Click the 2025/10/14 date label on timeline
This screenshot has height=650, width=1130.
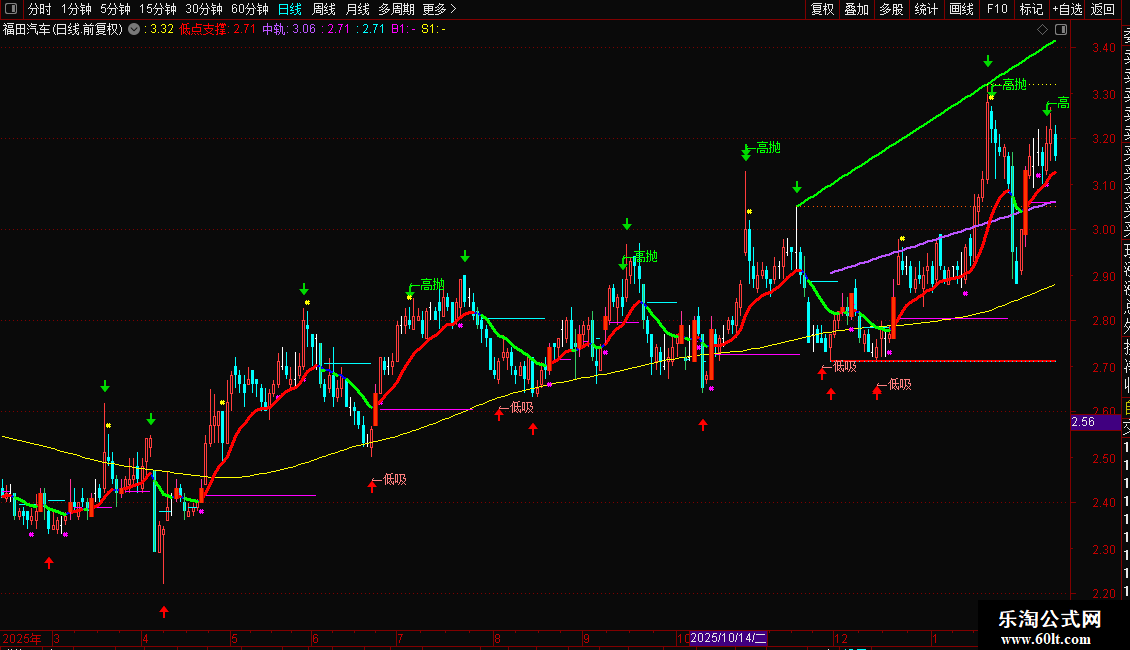tap(728, 638)
